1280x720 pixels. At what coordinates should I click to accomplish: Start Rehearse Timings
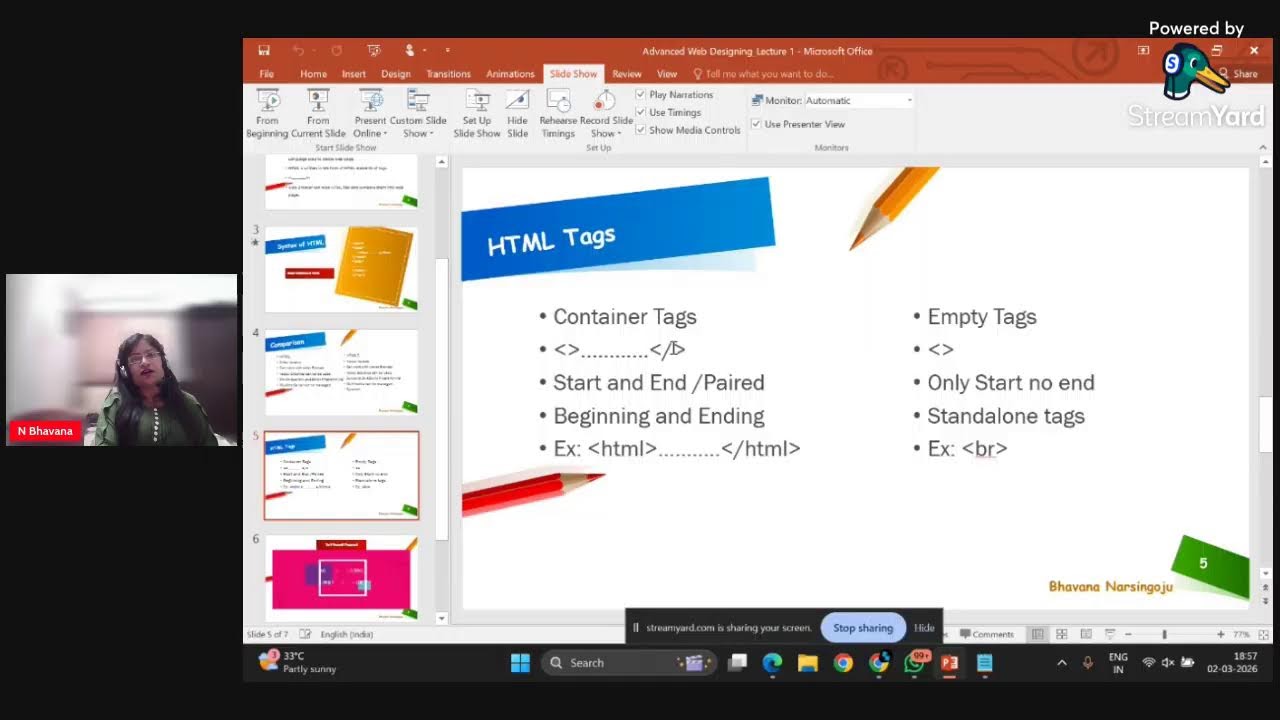(558, 114)
